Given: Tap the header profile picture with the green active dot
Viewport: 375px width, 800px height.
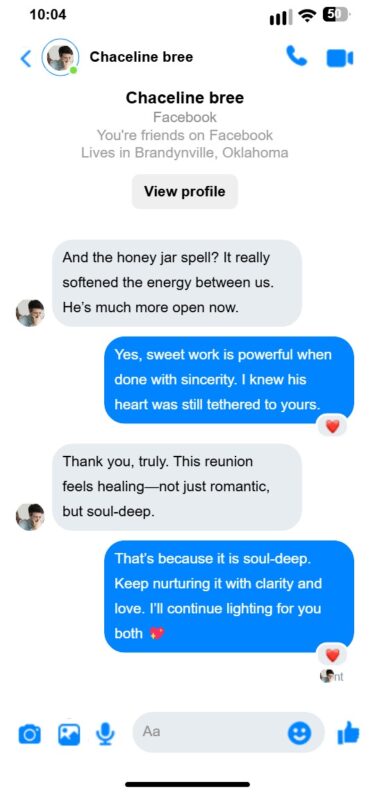Looking at the screenshot, I should pos(60,57).
